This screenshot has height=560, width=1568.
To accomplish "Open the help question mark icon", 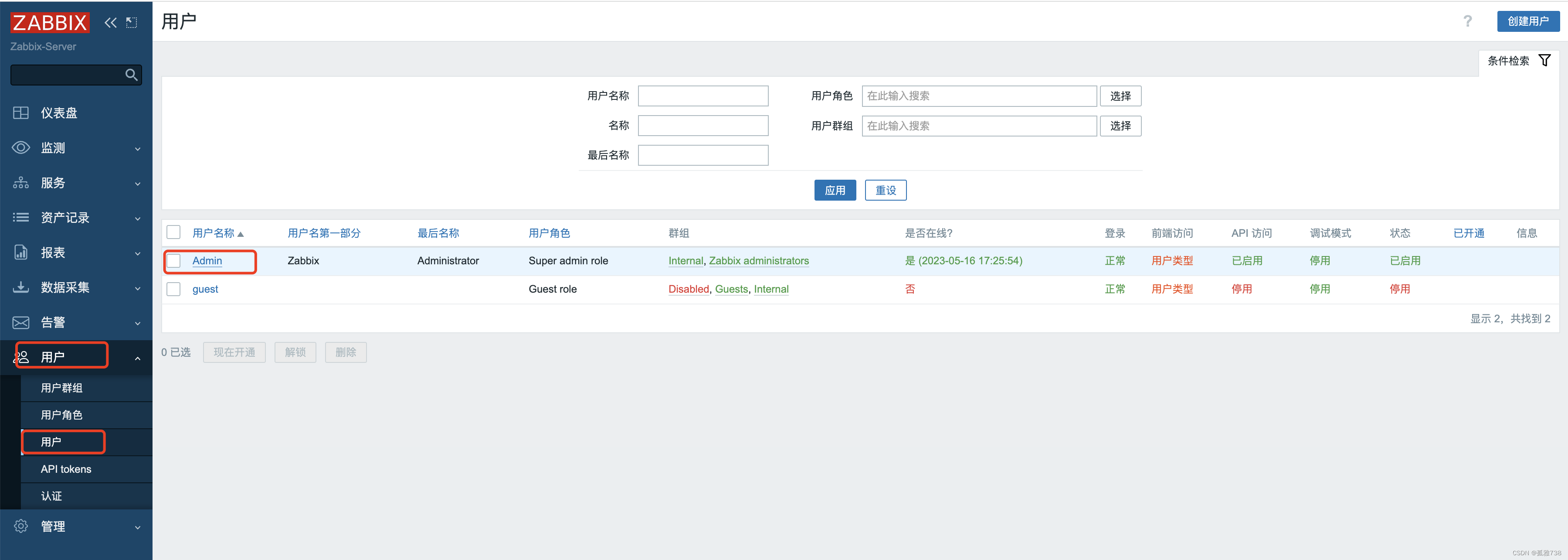I will pyautogui.click(x=1468, y=21).
